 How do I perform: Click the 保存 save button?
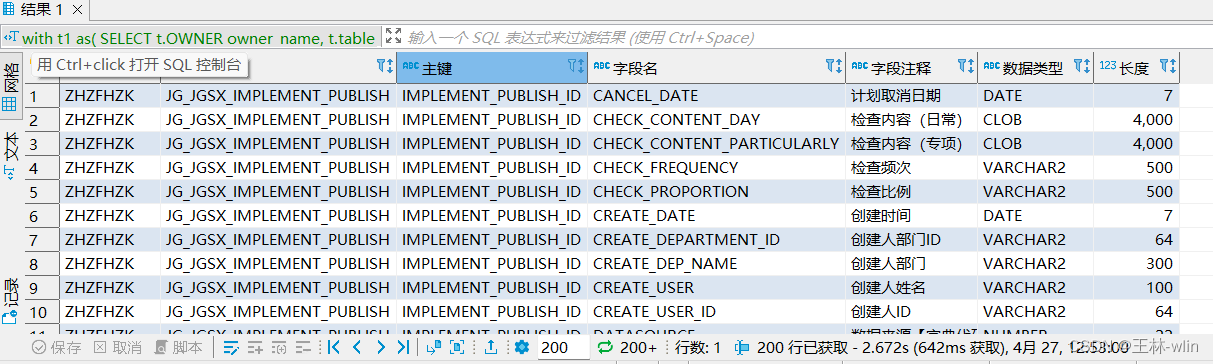click(57, 348)
